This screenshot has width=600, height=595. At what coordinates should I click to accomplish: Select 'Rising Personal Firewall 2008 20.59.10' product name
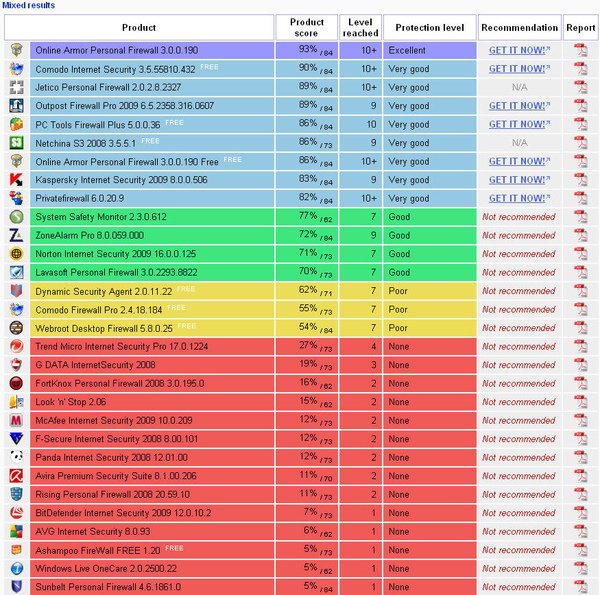112,495
